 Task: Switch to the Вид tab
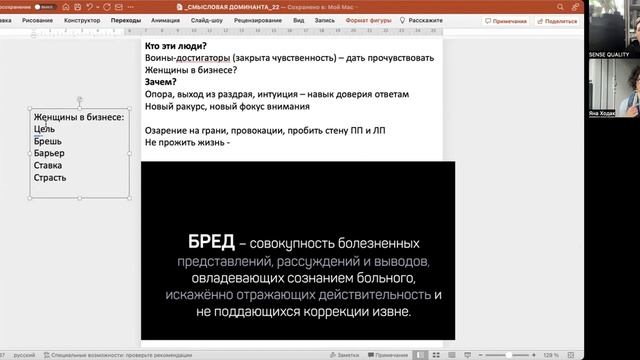click(298, 20)
